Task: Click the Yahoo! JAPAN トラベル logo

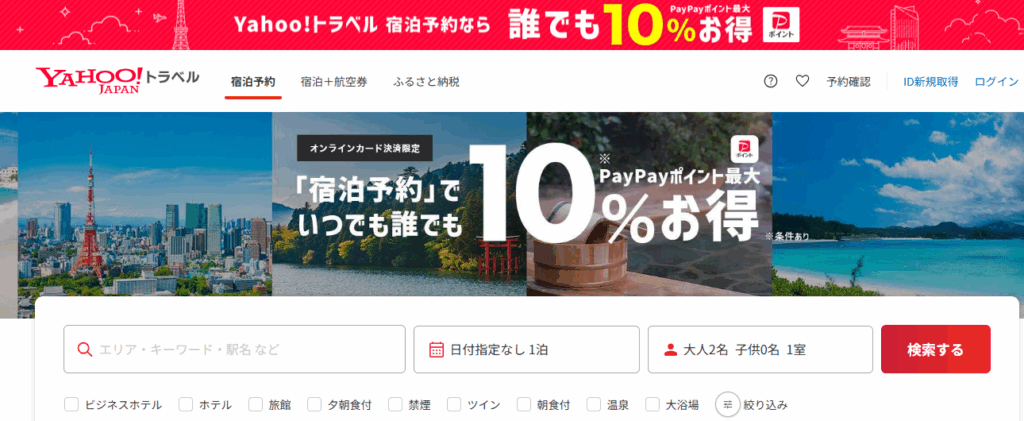Action: coord(118,80)
